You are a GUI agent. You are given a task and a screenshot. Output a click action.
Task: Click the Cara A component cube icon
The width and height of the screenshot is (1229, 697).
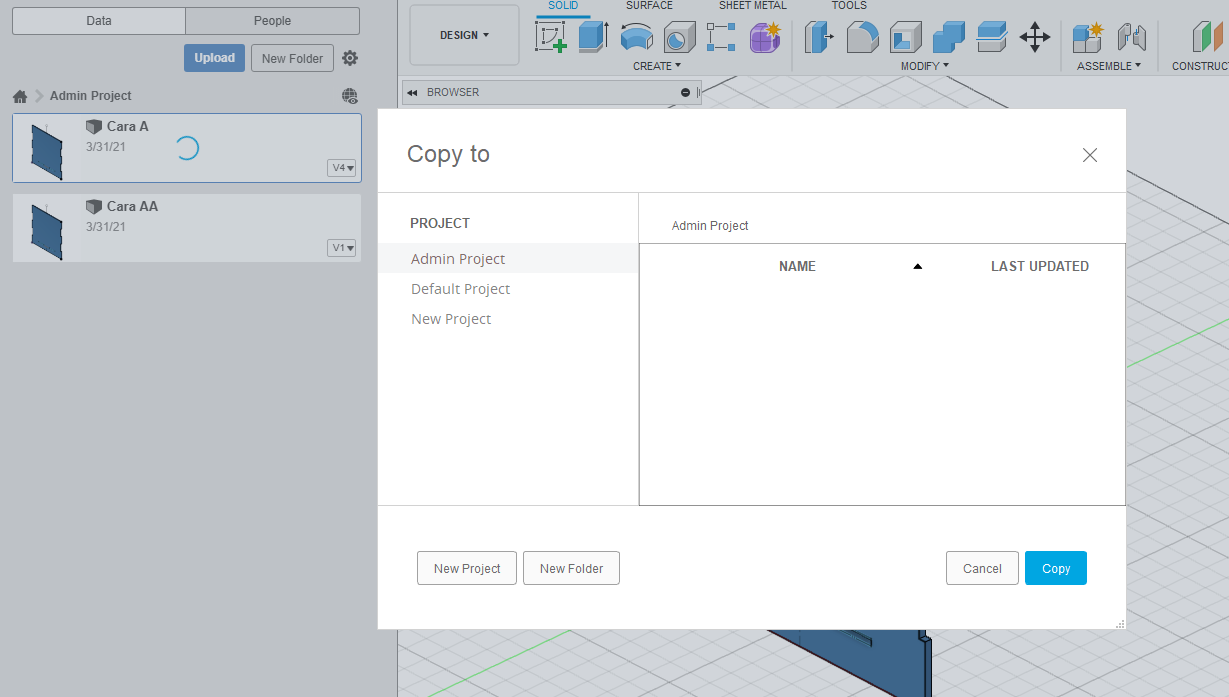coord(94,127)
